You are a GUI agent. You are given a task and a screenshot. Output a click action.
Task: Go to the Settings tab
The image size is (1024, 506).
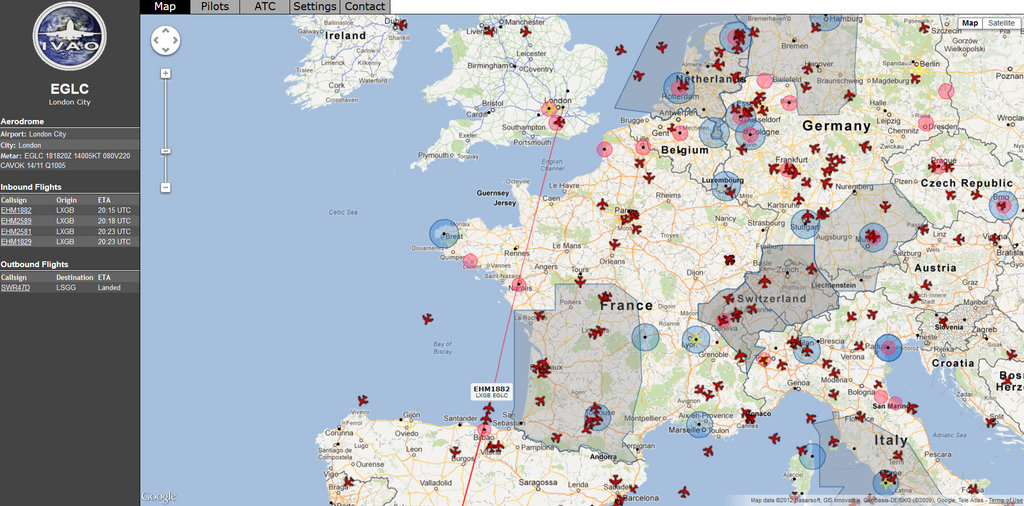314,6
